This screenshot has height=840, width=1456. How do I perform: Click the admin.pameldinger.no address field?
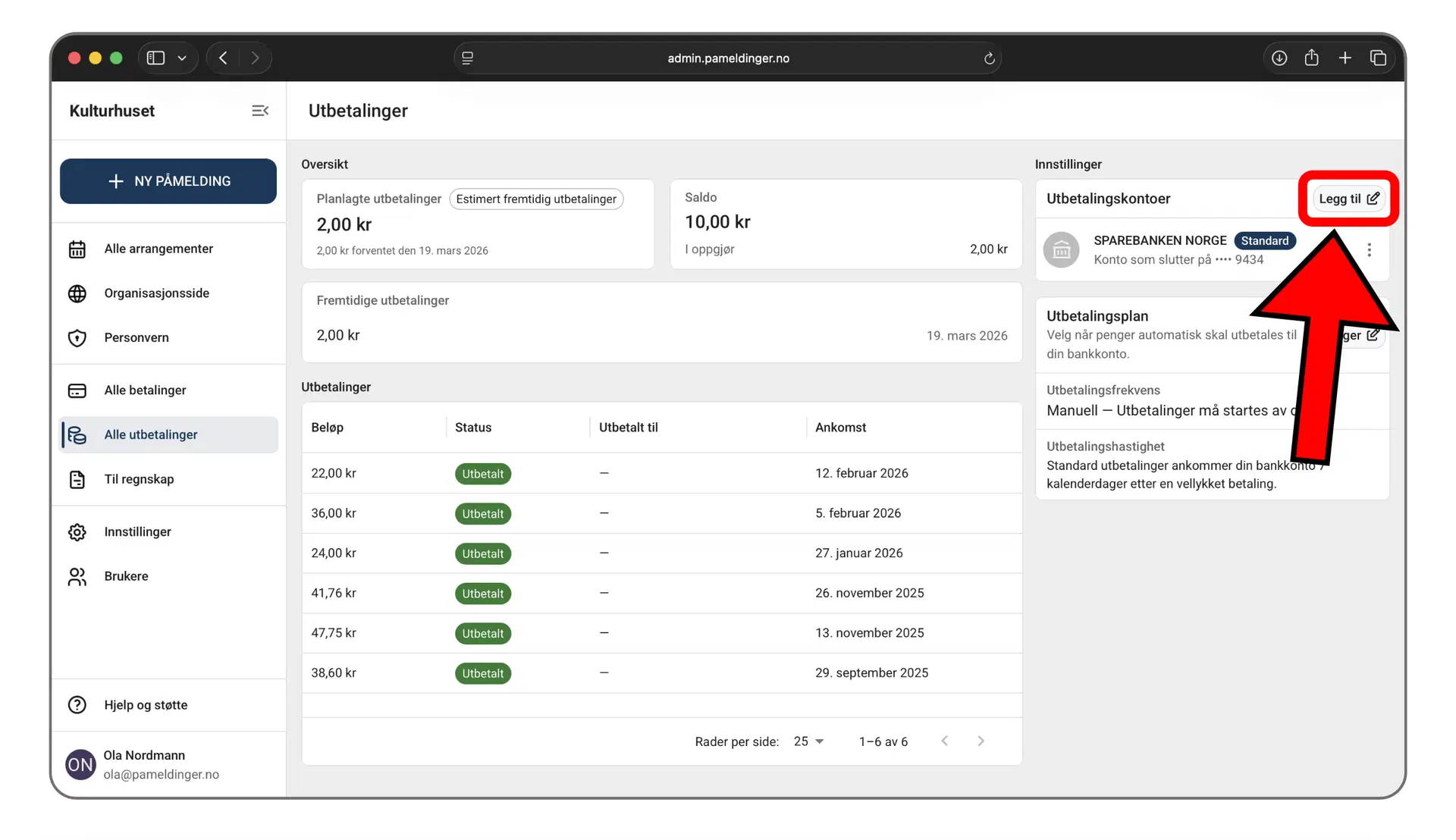coord(728,58)
